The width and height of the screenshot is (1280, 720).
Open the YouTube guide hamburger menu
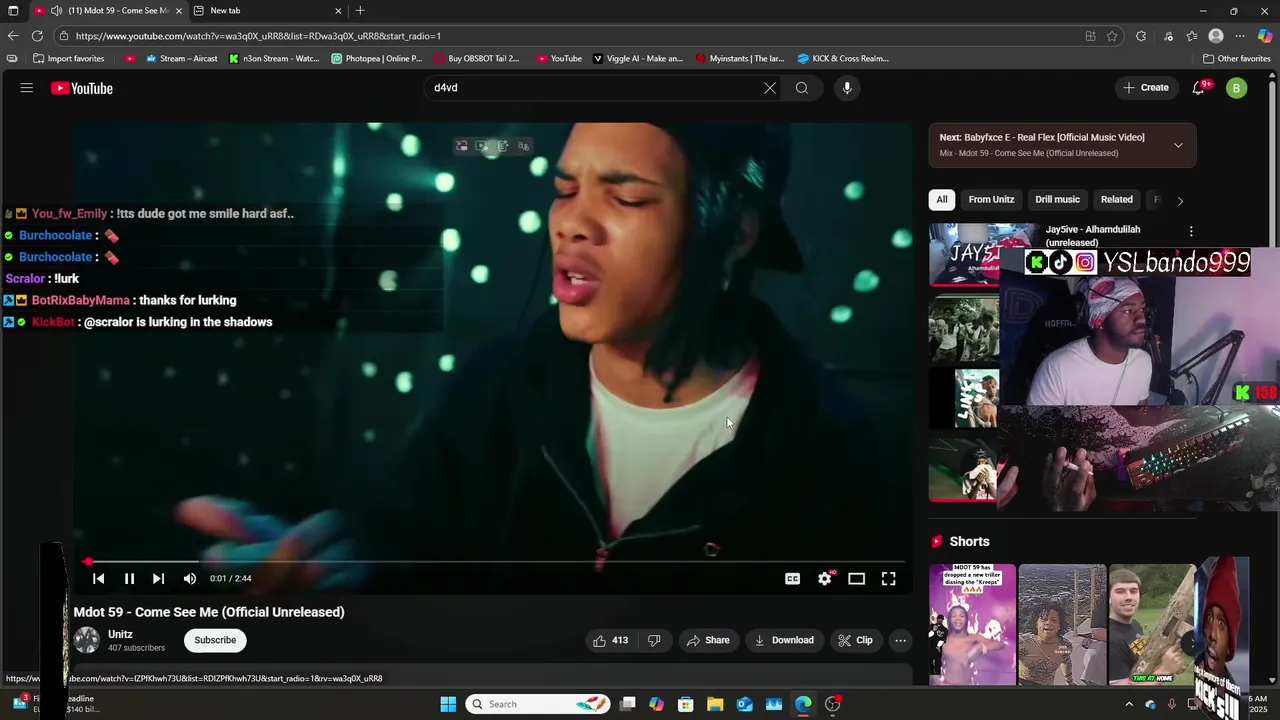click(x=27, y=88)
